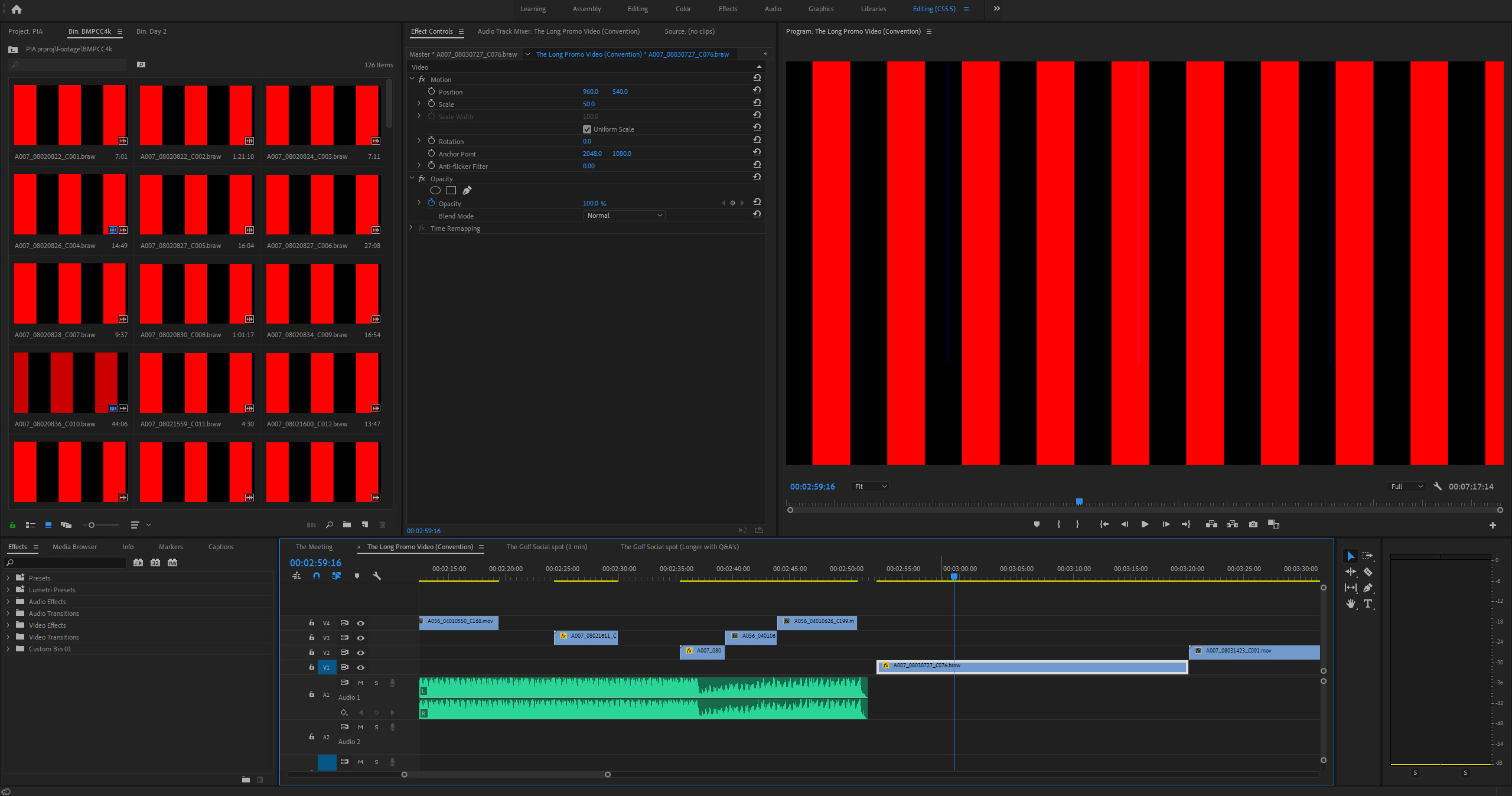Select the Track Select Forward tool
The image size is (1512, 796).
[x=1367, y=556]
